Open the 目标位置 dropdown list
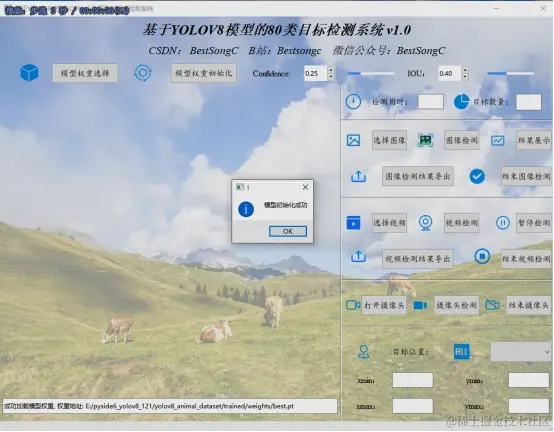The image size is (554, 432). (521, 352)
